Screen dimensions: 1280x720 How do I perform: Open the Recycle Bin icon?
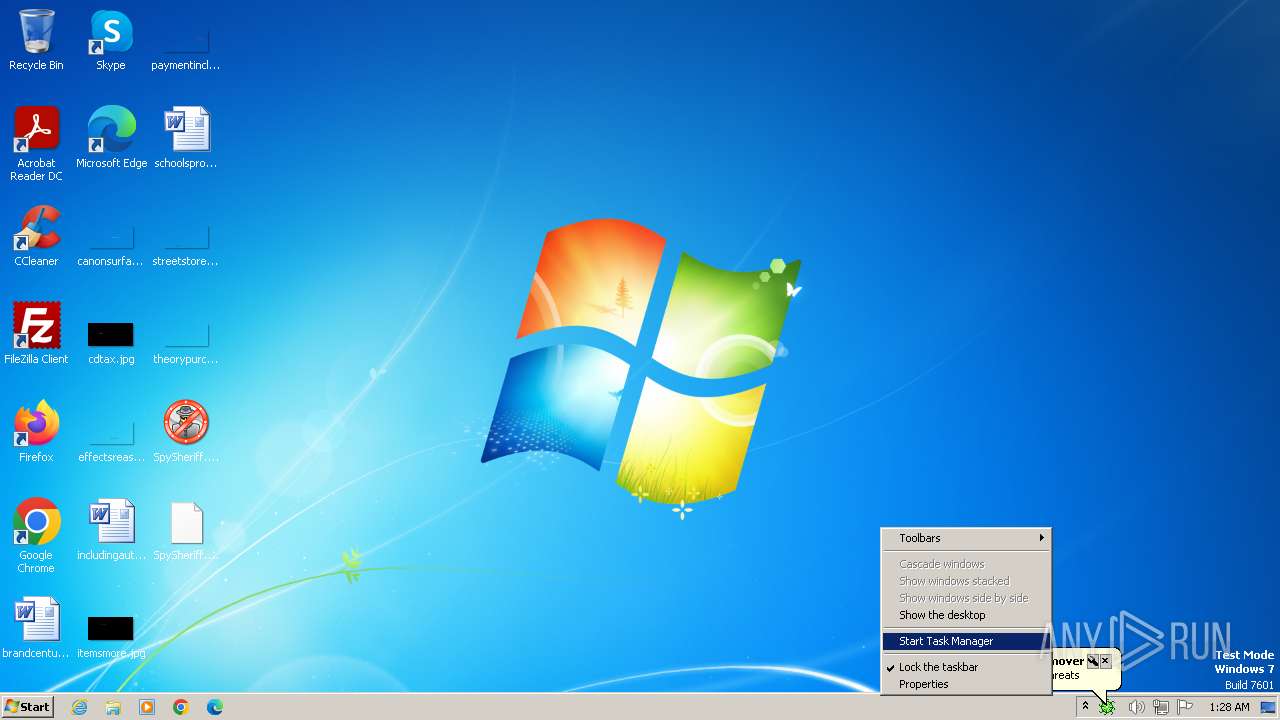pyautogui.click(x=36, y=40)
